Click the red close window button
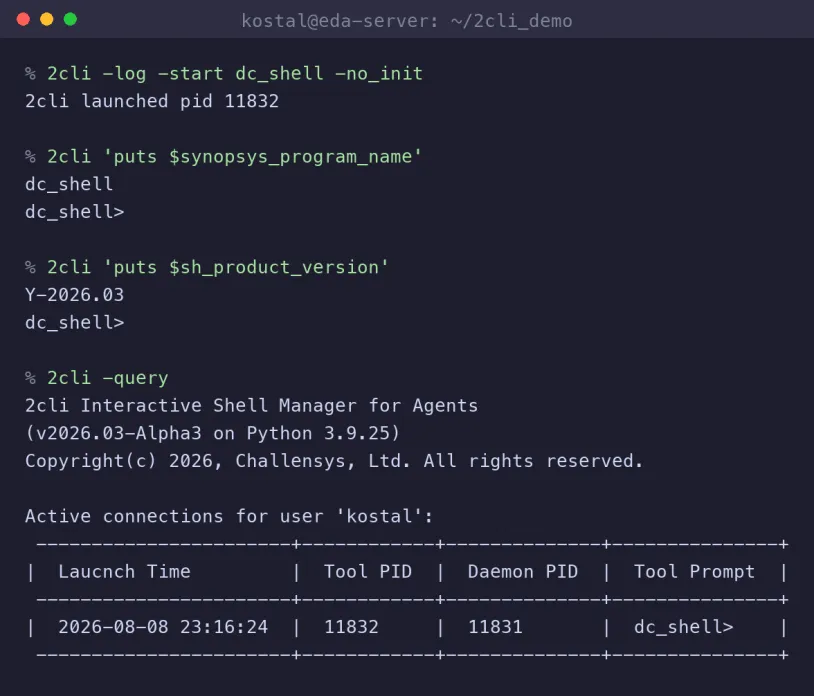This screenshot has width=814, height=696. [23, 20]
